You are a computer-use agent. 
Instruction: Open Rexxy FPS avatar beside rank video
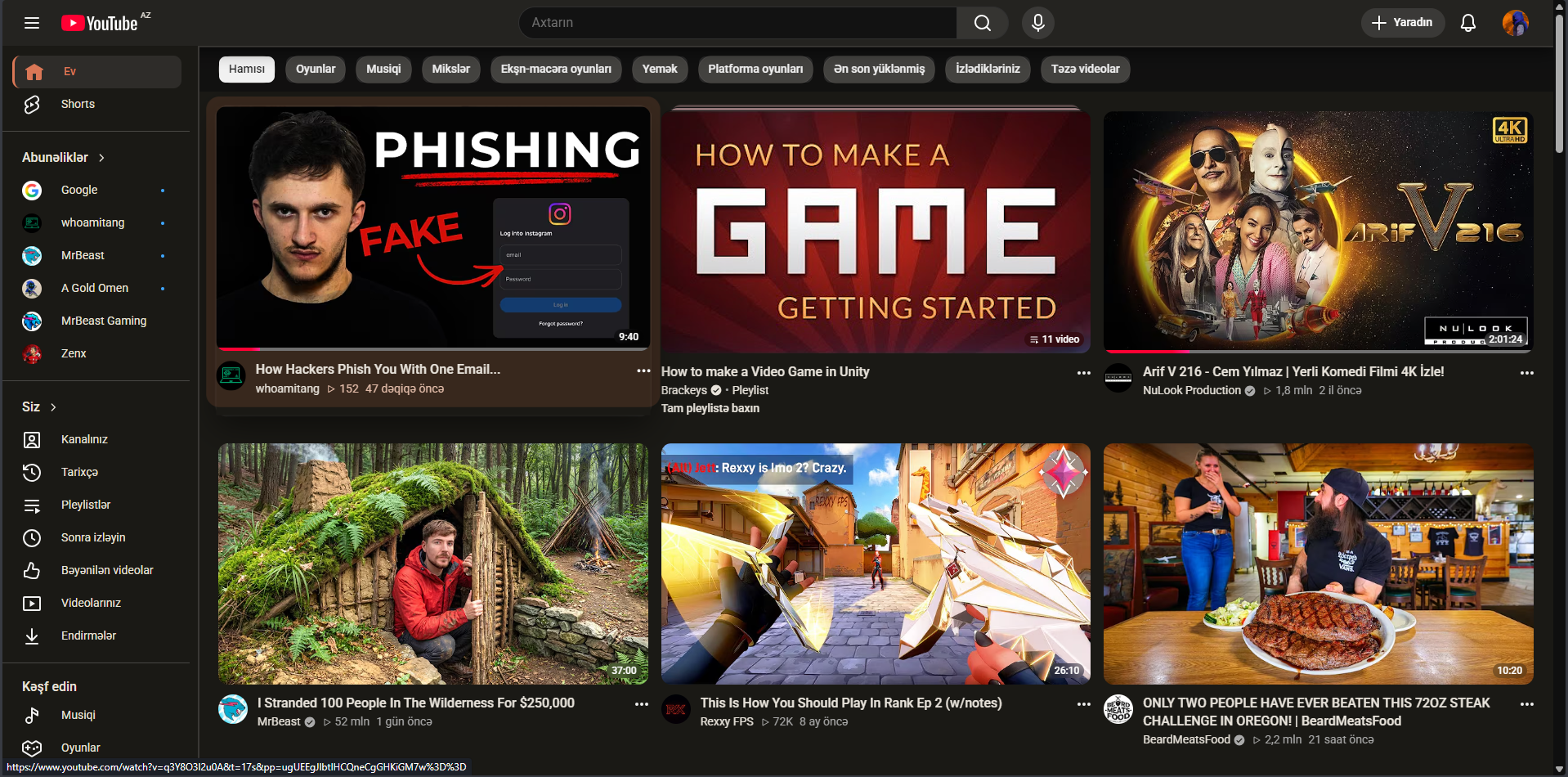pos(676,709)
